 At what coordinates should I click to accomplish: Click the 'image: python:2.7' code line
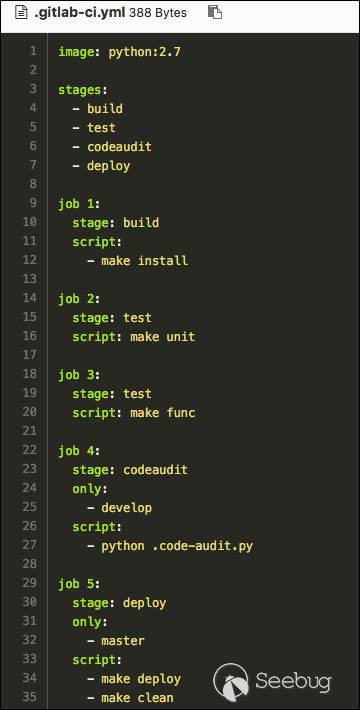coord(120,52)
